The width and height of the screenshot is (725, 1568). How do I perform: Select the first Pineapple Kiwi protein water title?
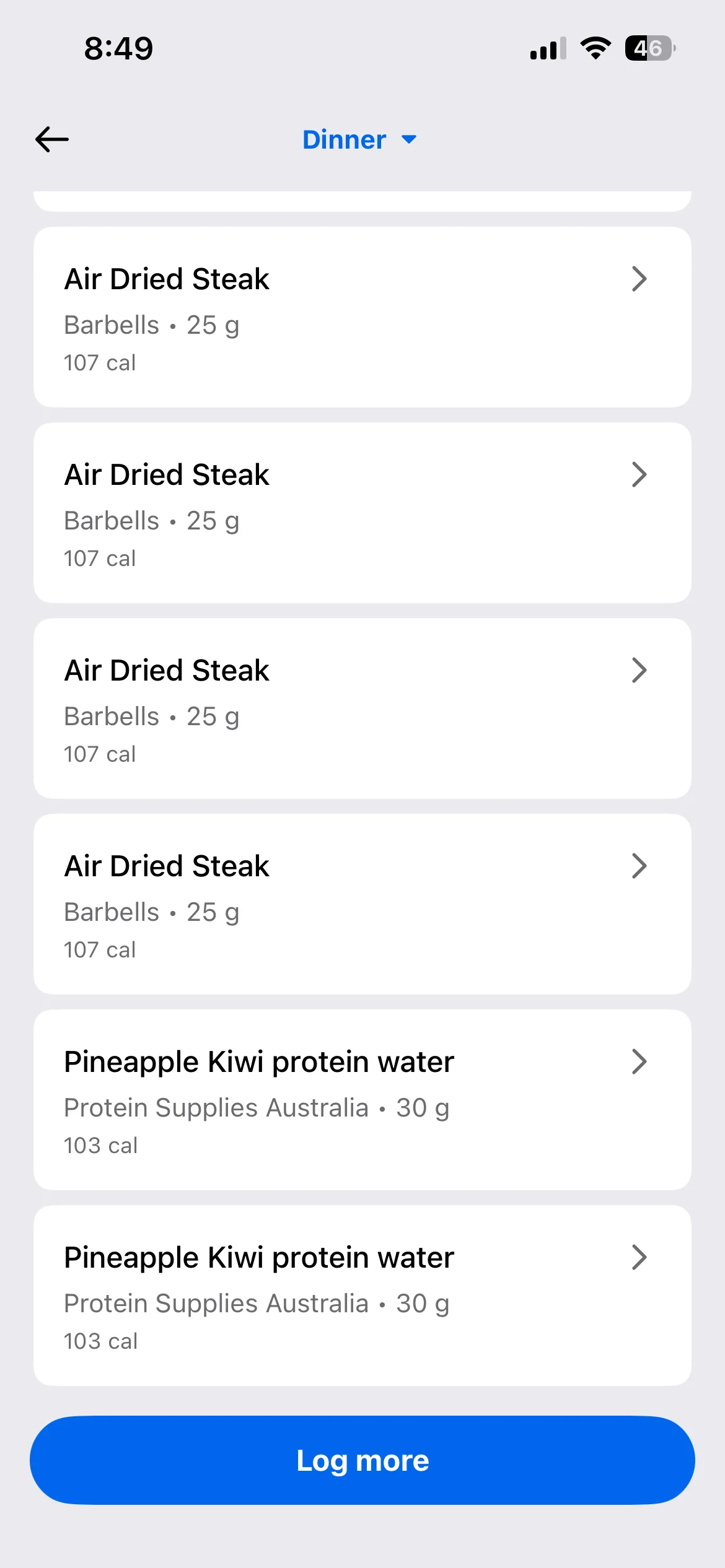tap(259, 1062)
